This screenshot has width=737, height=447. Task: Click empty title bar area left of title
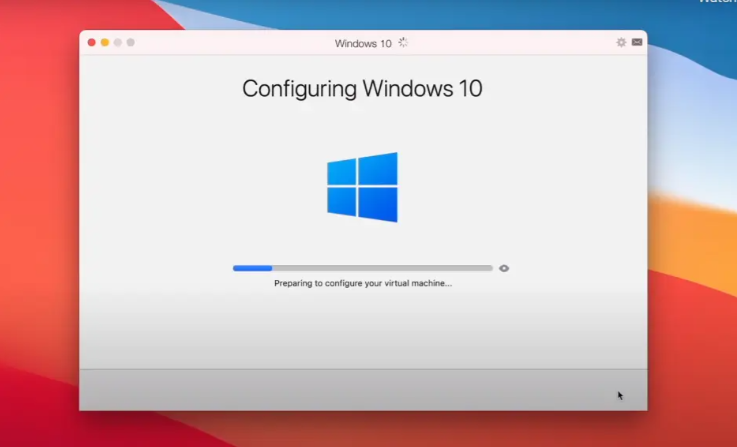[230, 43]
